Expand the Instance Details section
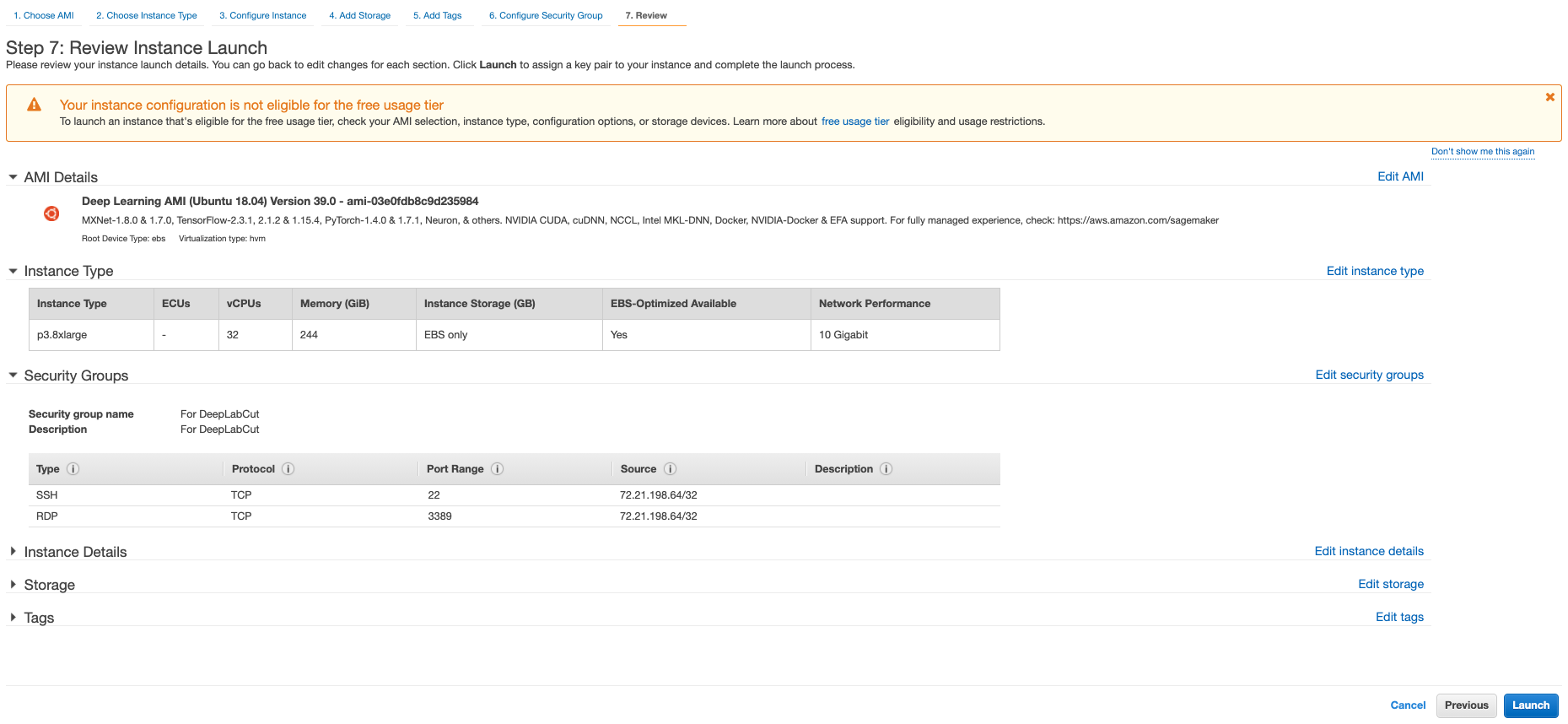 pos(13,551)
